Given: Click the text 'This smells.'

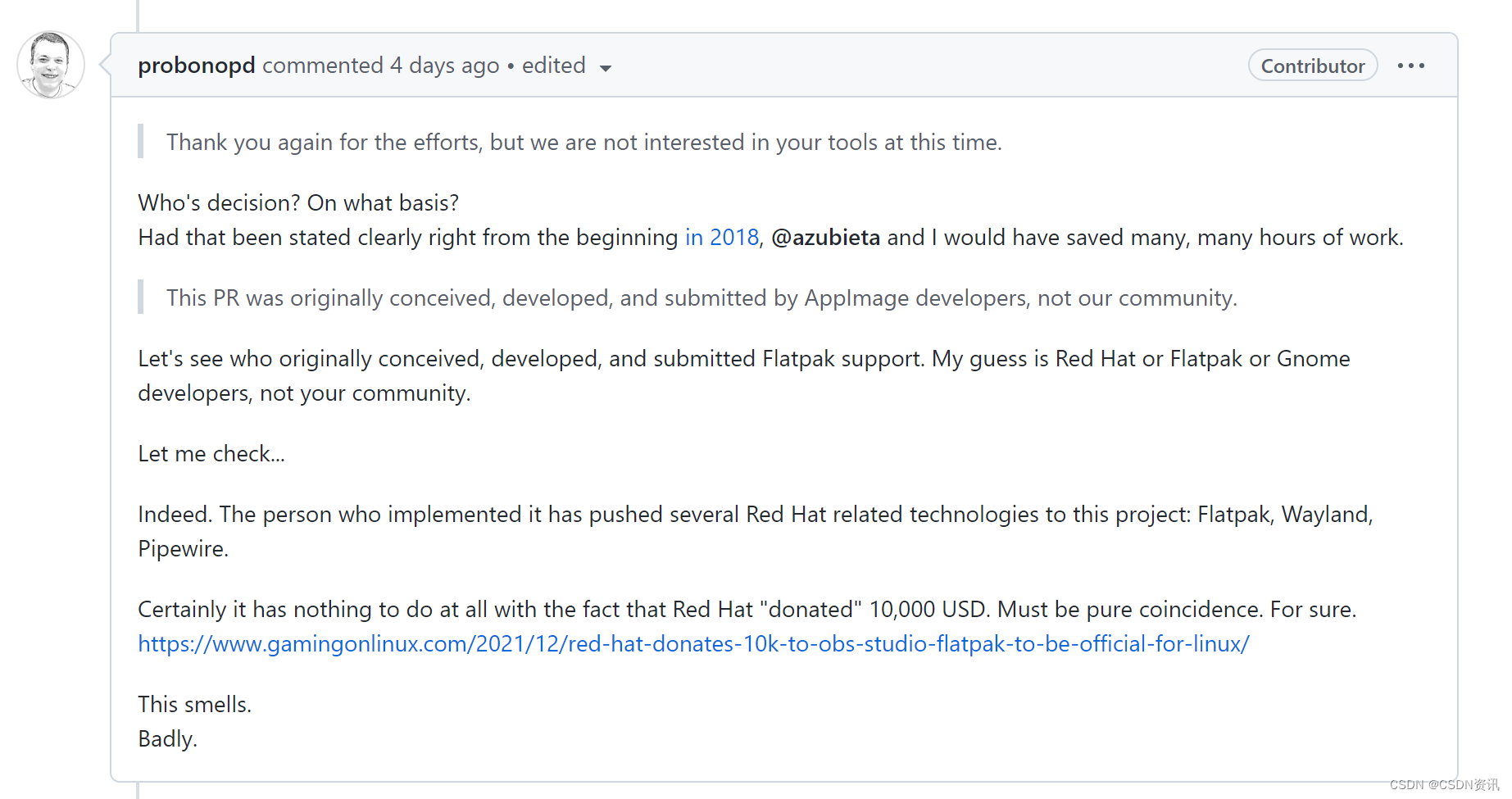Looking at the screenshot, I should point(194,705).
